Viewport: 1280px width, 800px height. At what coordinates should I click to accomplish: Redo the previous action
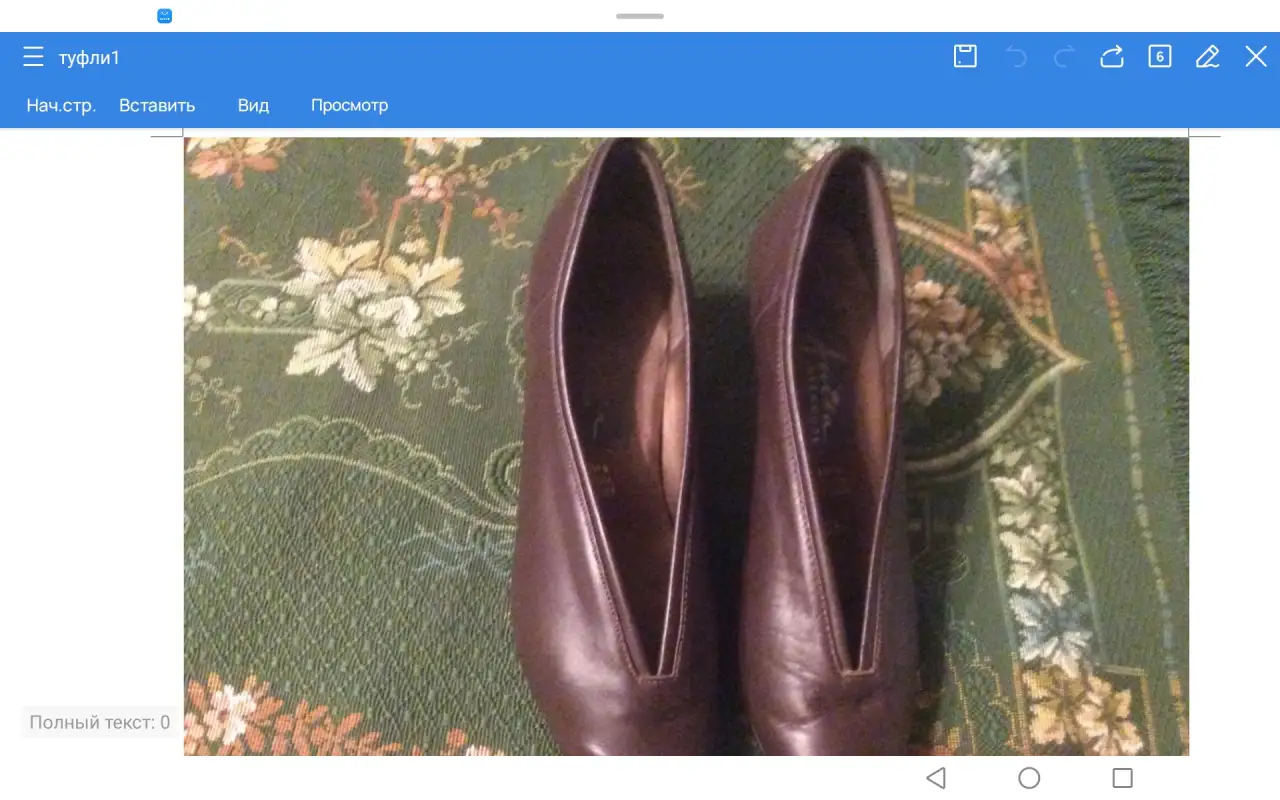click(1064, 57)
